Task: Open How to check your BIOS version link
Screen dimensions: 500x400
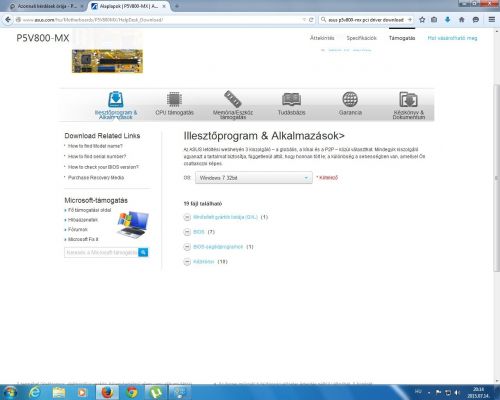Action: point(103,167)
